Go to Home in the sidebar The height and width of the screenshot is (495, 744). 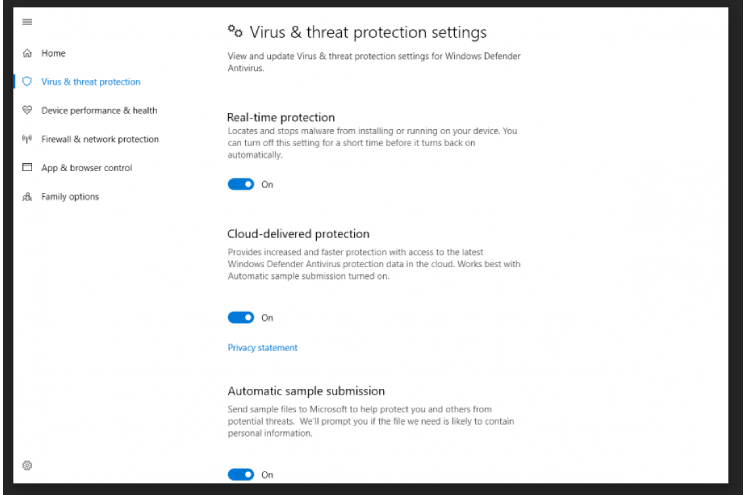pyautogui.click(x=54, y=53)
